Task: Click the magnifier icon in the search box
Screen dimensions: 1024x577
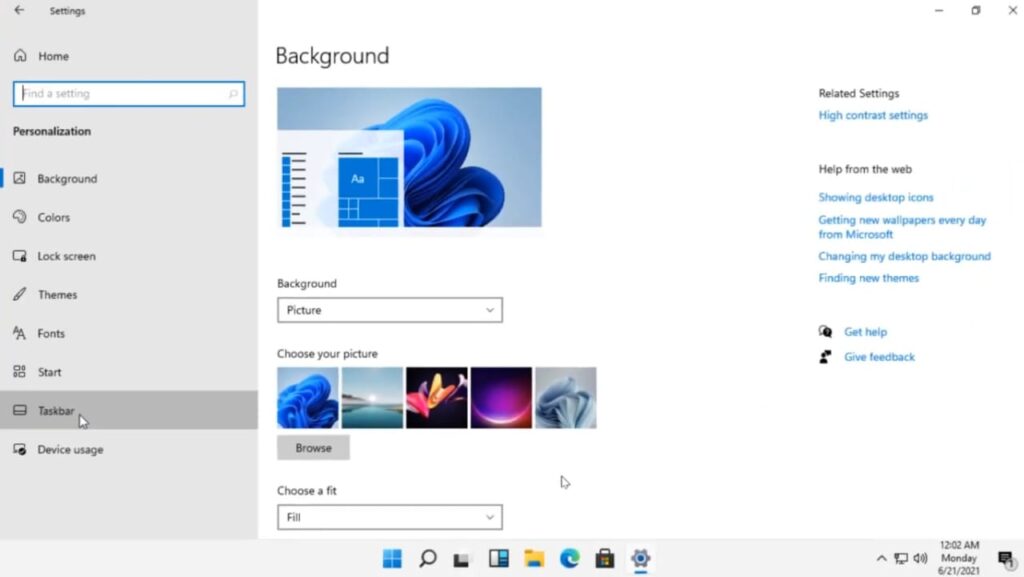Action: [x=233, y=94]
